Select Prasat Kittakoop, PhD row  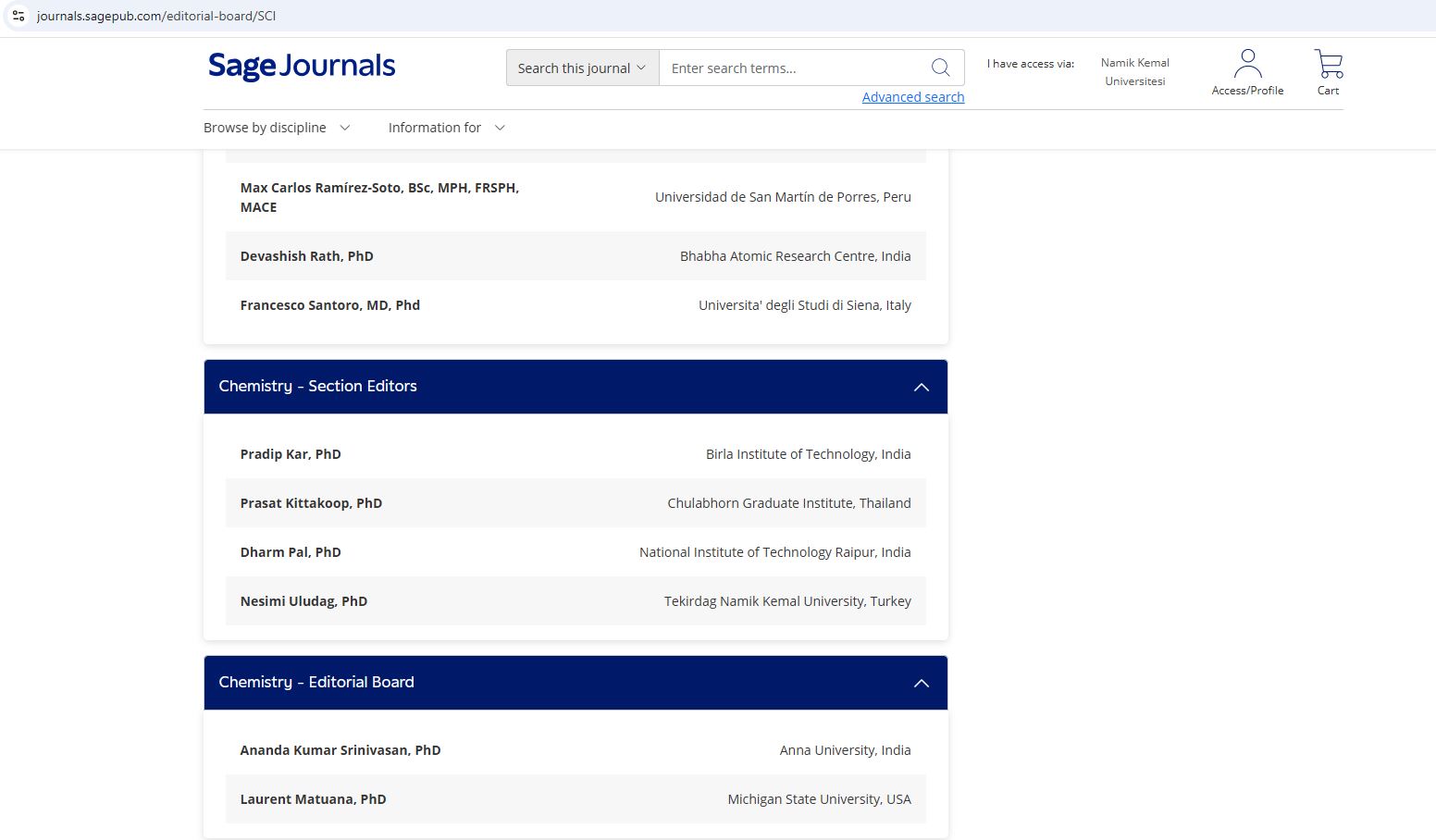[x=576, y=503]
